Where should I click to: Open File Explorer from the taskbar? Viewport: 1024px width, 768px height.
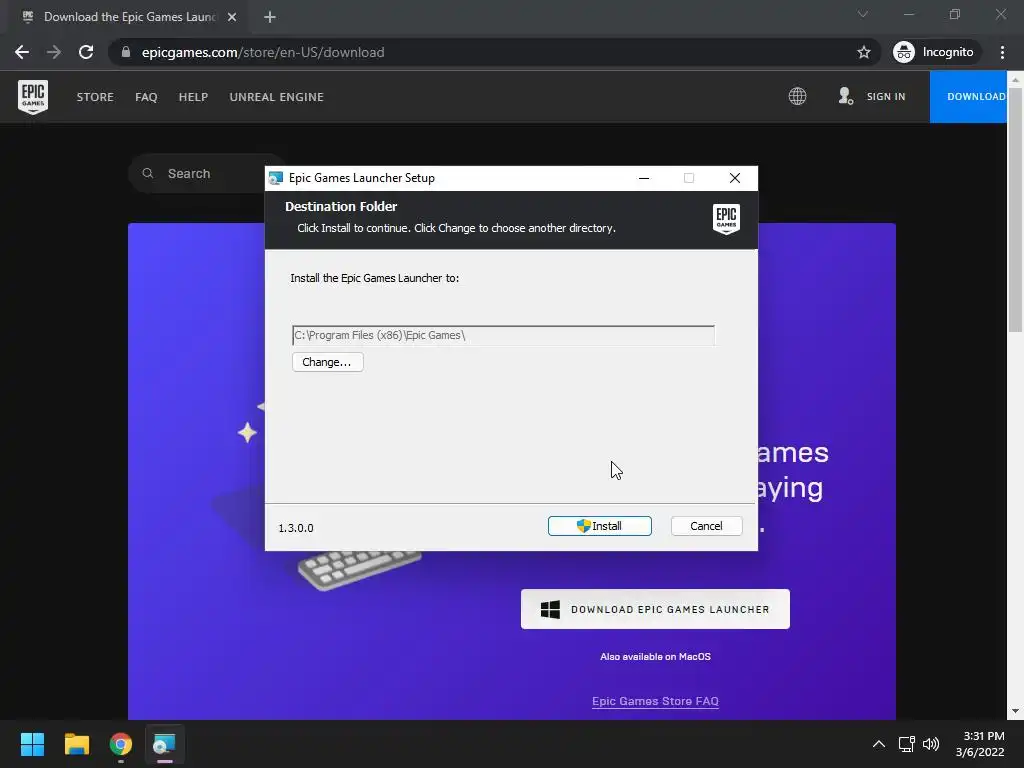click(76, 744)
